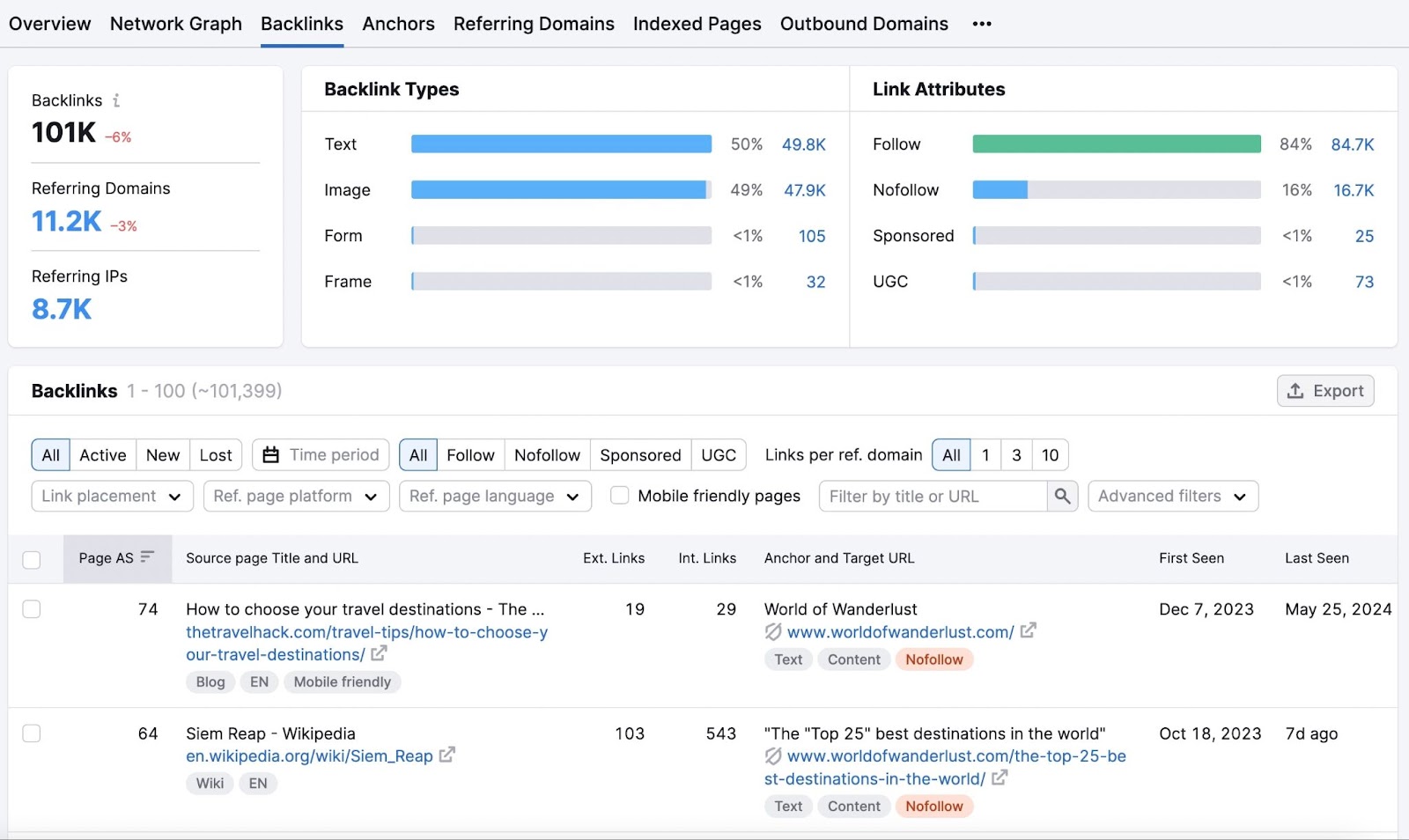Set links per ref. domain to 10
The height and width of the screenshot is (840, 1409).
pos(1051,455)
